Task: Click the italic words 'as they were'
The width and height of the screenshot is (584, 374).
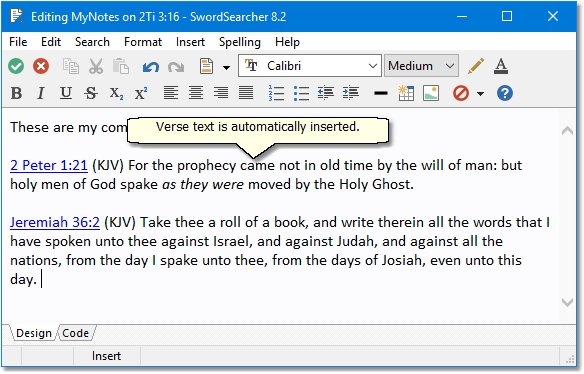Action: point(203,184)
